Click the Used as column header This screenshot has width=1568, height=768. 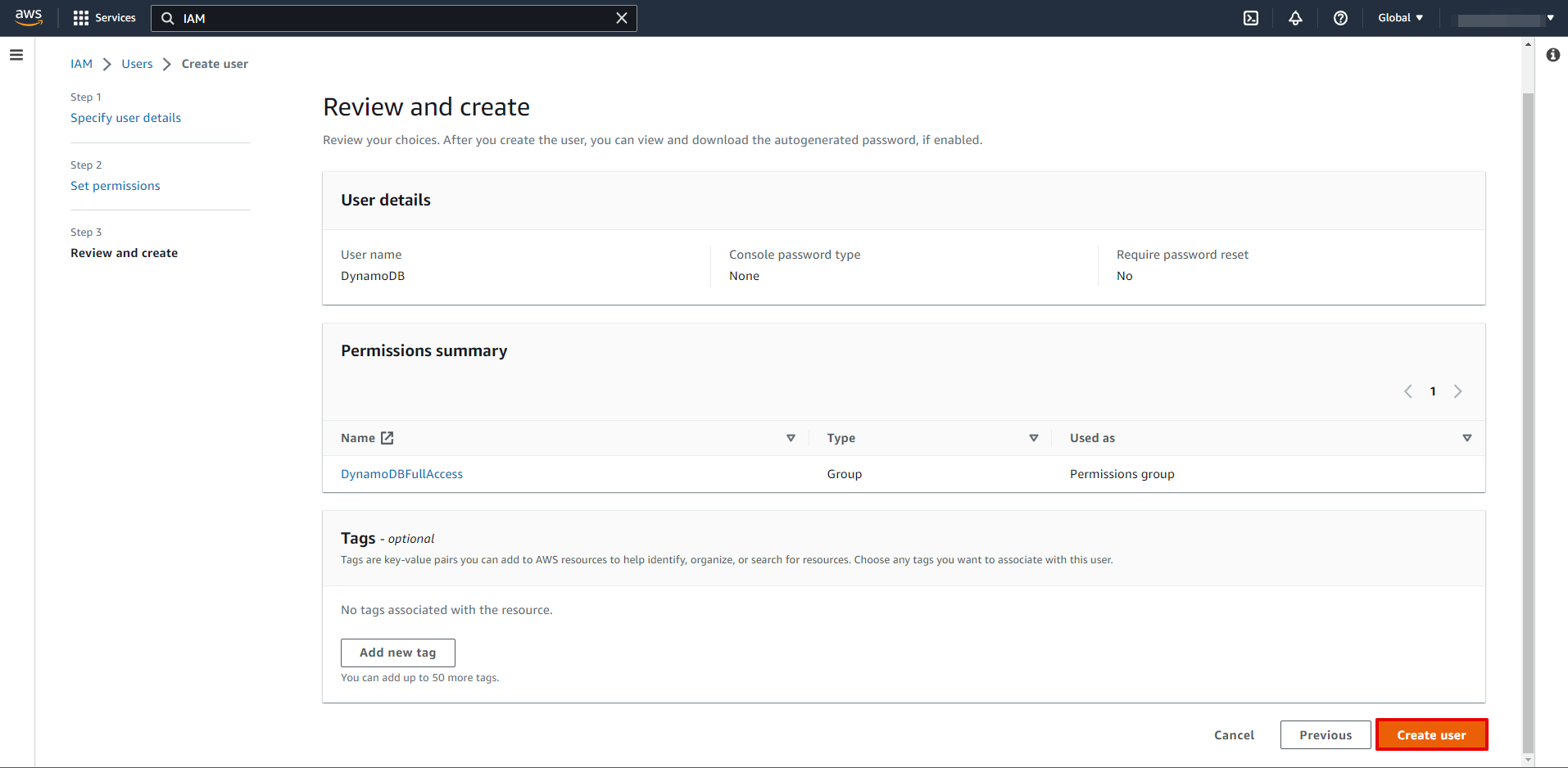coord(1092,438)
